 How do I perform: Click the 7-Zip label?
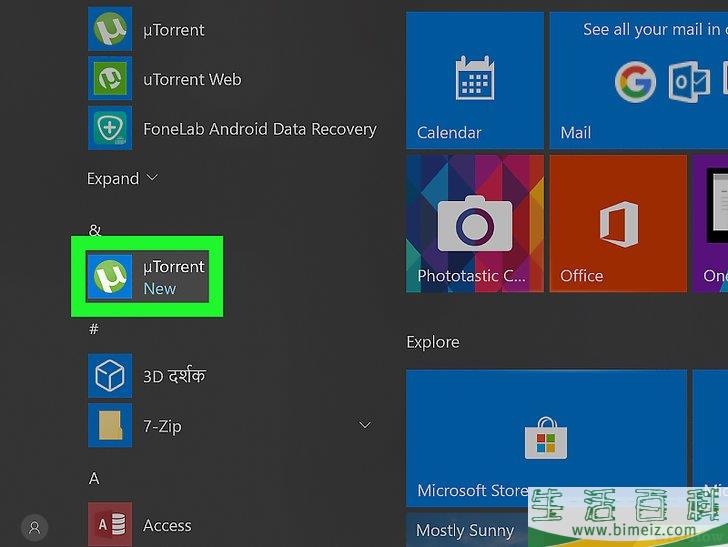click(162, 426)
